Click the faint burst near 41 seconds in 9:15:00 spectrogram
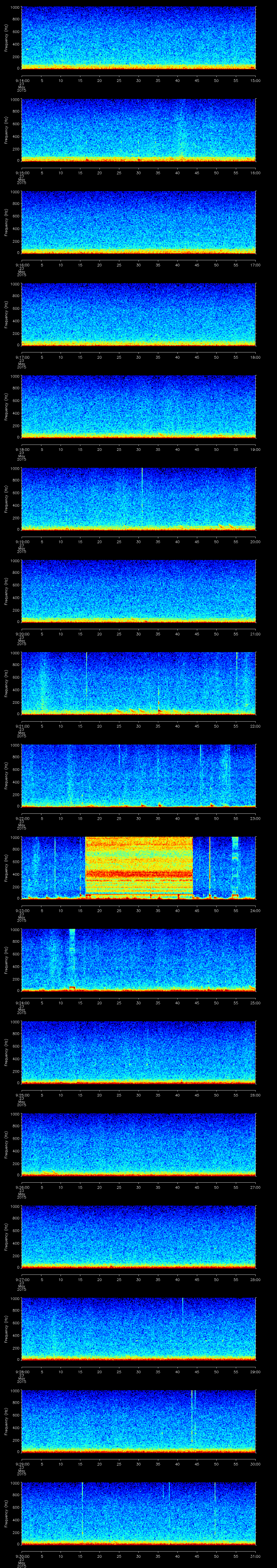Viewport: 277px width, 1568px height. coord(182,131)
